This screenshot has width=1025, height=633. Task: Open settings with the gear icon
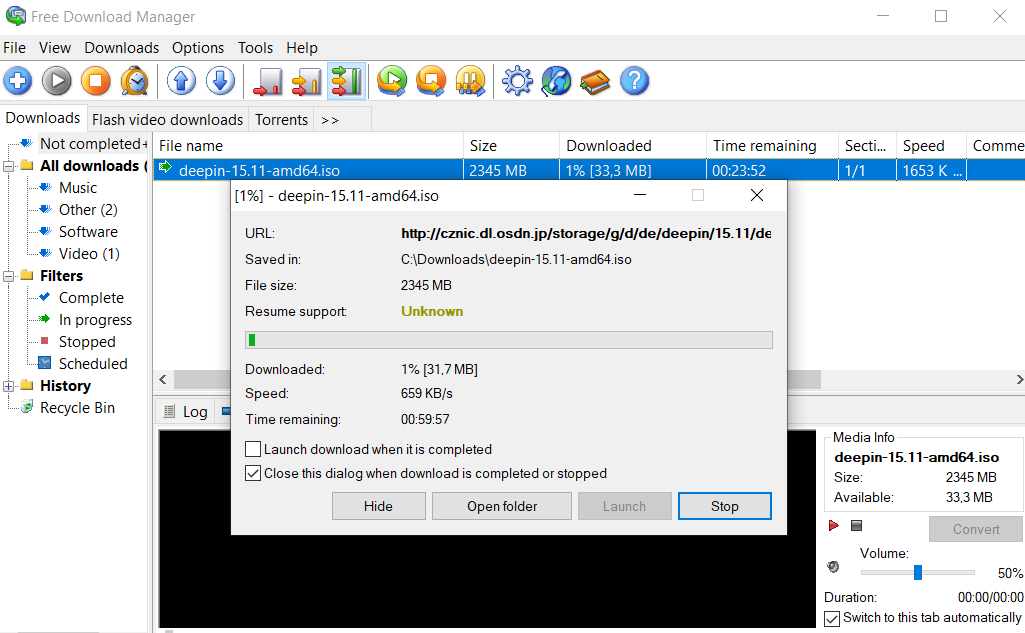click(x=517, y=81)
